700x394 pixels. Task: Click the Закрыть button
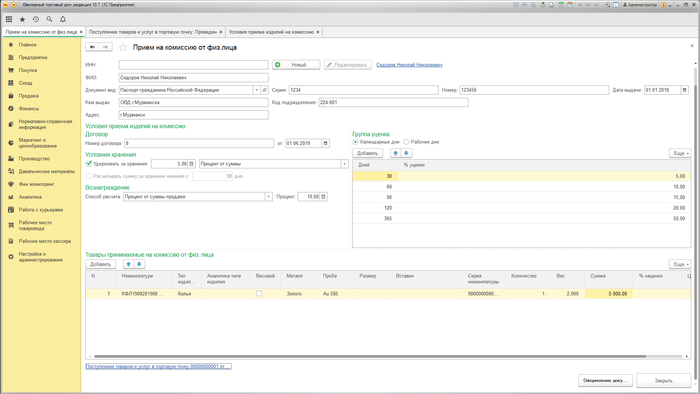click(663, 381)
